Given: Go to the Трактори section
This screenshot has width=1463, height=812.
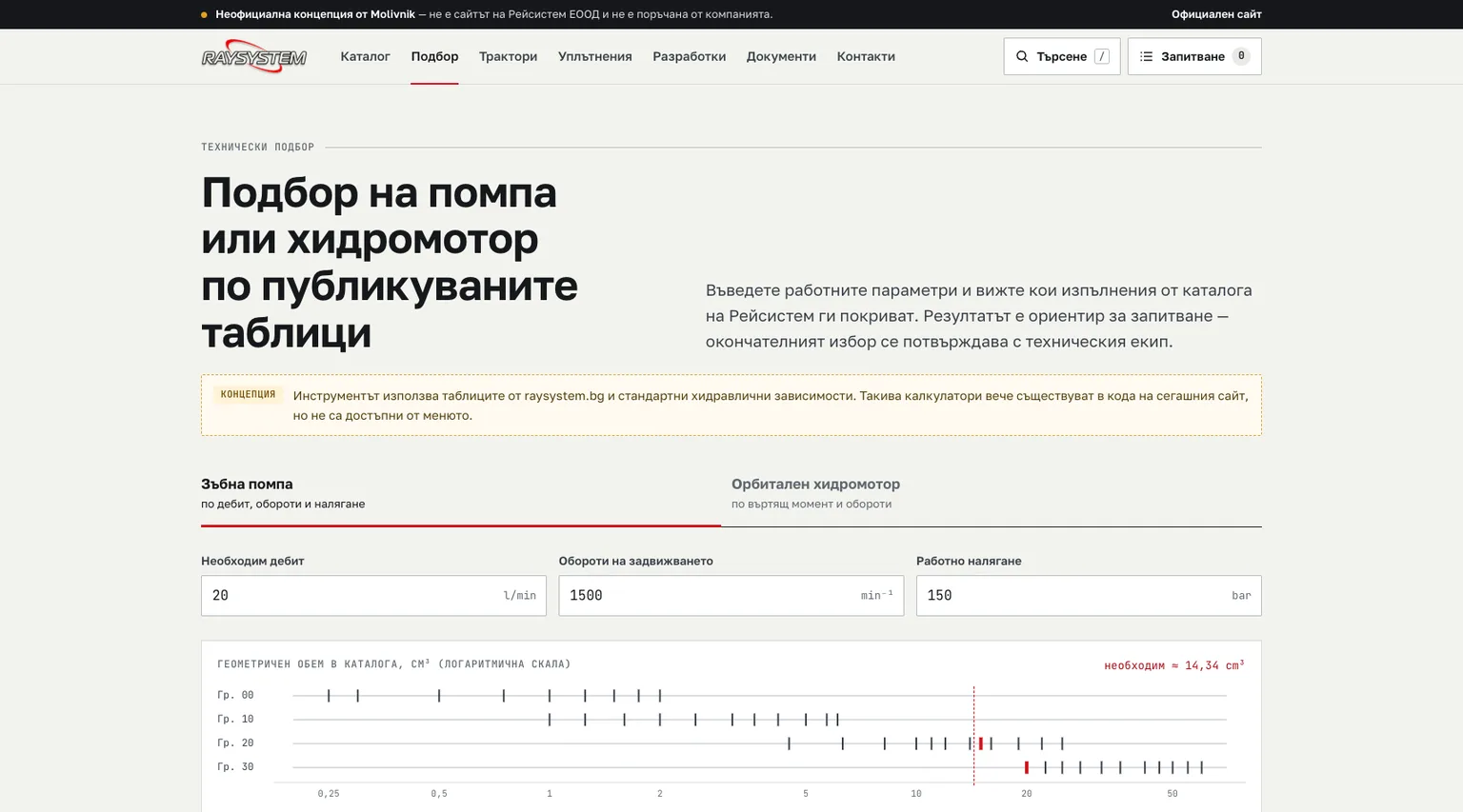Looking at the screenshot, I should click(508, 56).
